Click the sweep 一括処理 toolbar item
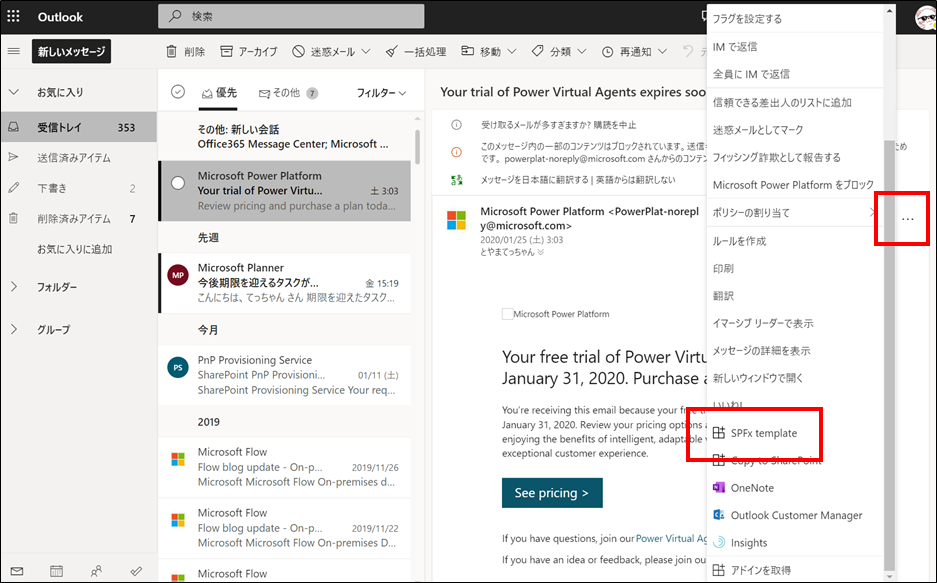Screen dimensions: 937x583 pos(416,51)
